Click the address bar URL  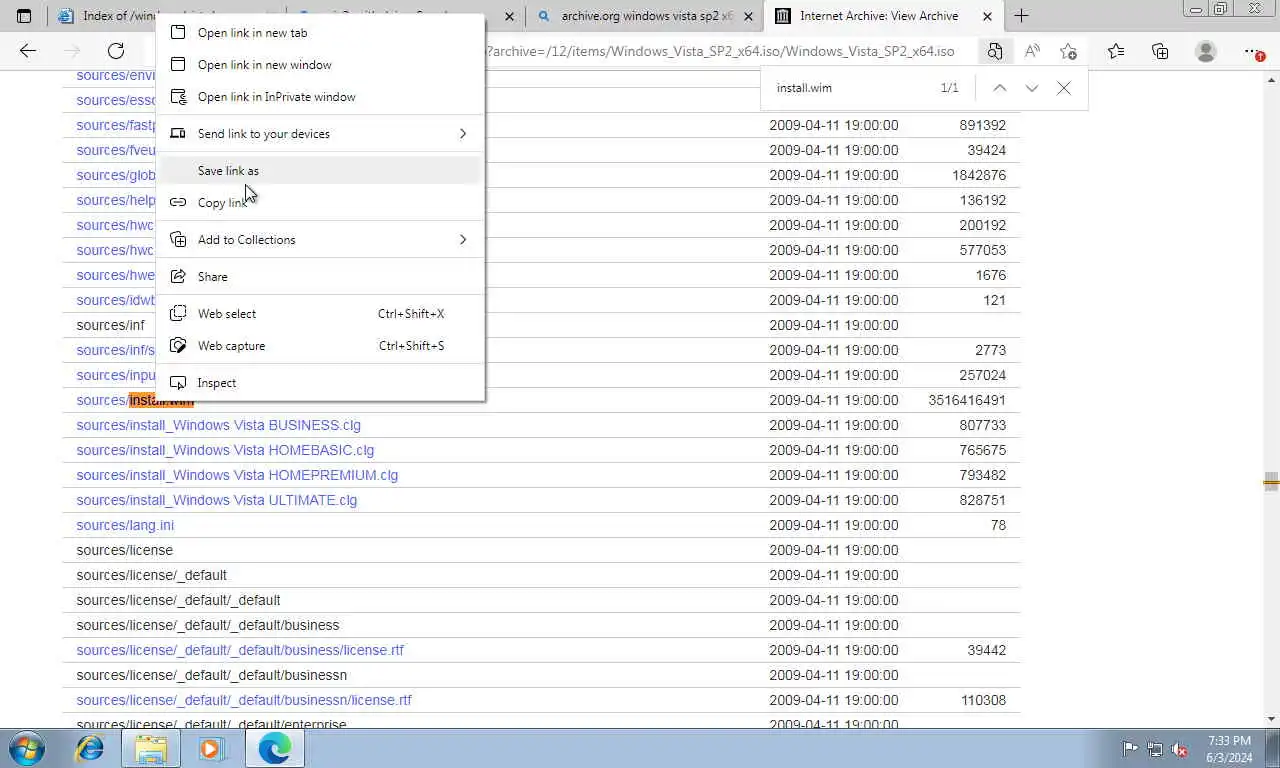click(720, 51)
